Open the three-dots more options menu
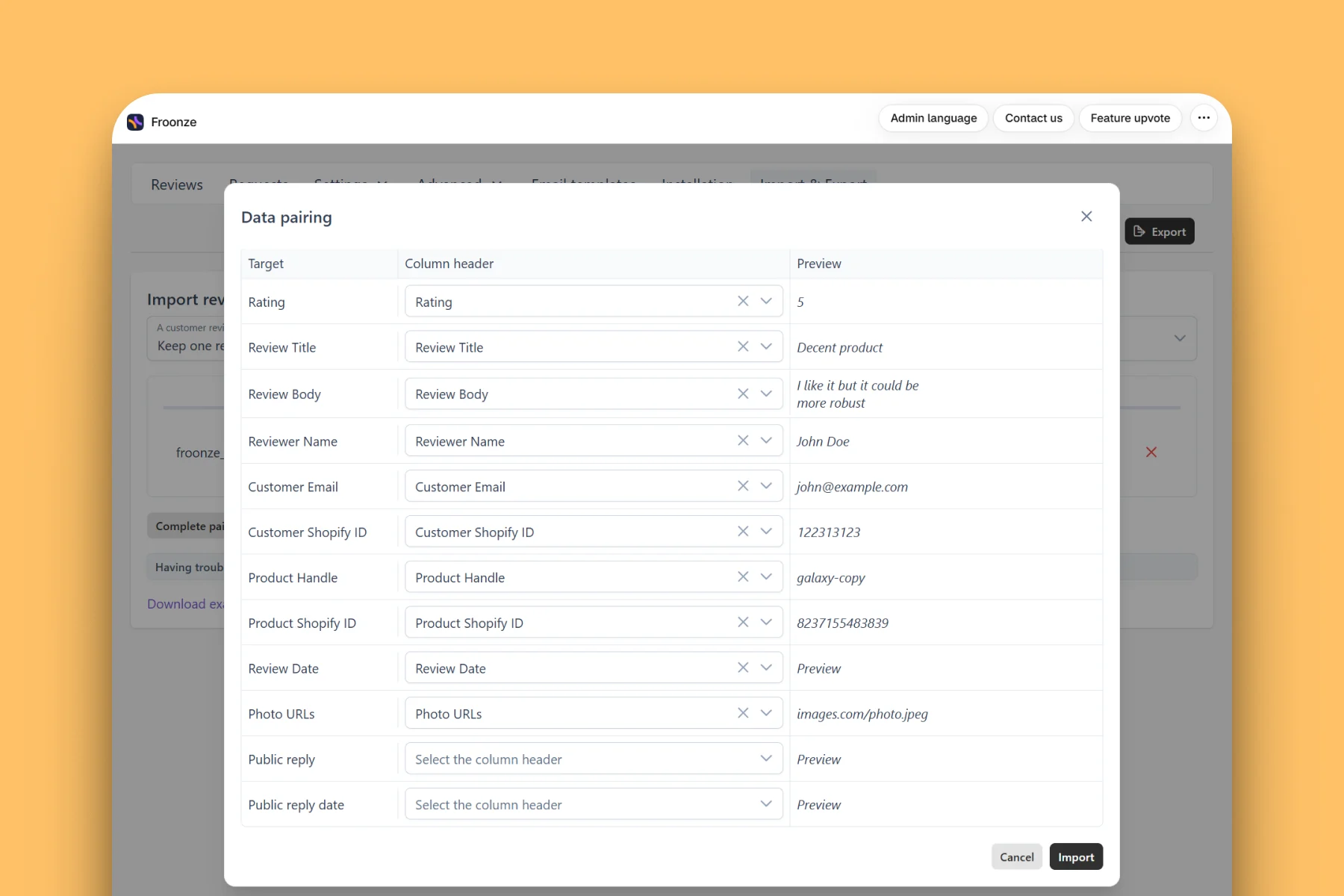 click(x=1204, y=118)
